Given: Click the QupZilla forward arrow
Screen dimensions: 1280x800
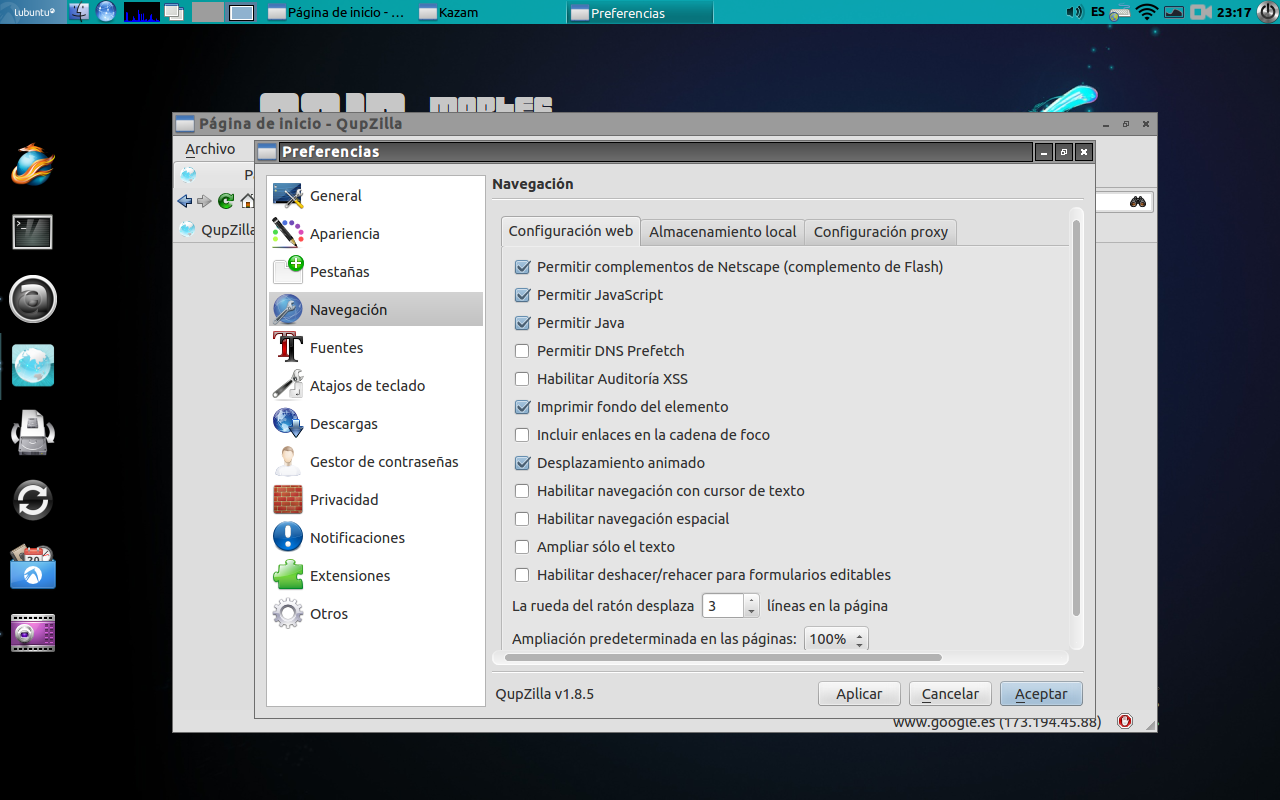Looking at the screenshot, I should pyautogui.click(x=205, y=201).
